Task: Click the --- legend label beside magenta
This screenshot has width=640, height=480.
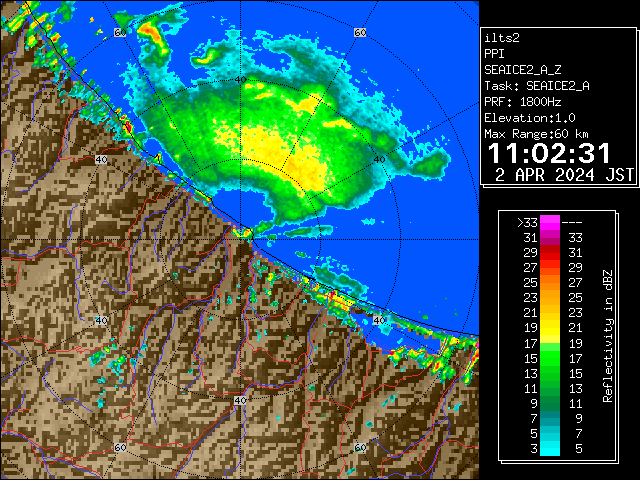Action: click(572, 223)
